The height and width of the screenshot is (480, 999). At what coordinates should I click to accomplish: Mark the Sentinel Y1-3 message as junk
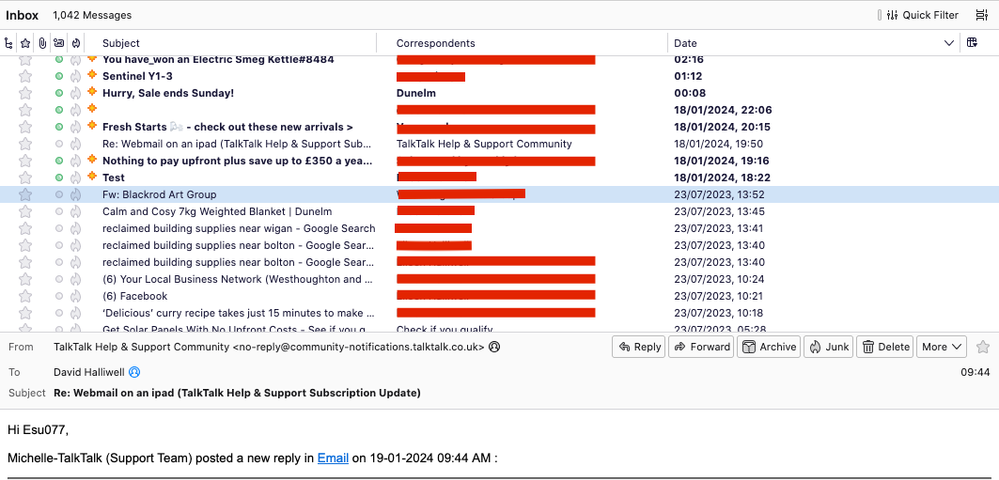(76, 76)
